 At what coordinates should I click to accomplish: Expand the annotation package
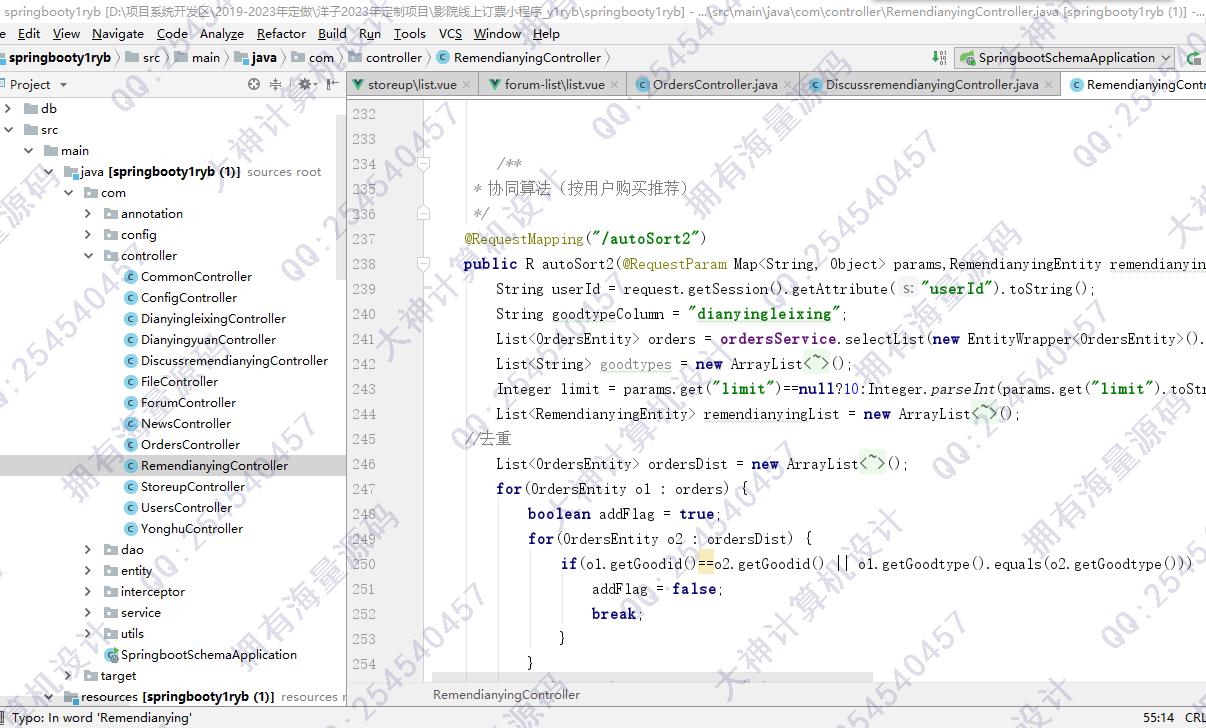[x=87, y=214]
